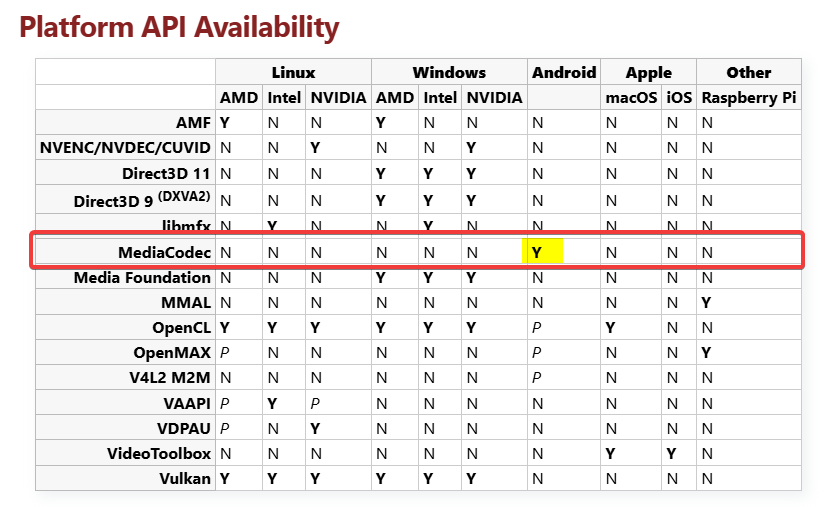Click the MMAL row label
This screenshot has height=507, width=827.
[x=186, y=302]
